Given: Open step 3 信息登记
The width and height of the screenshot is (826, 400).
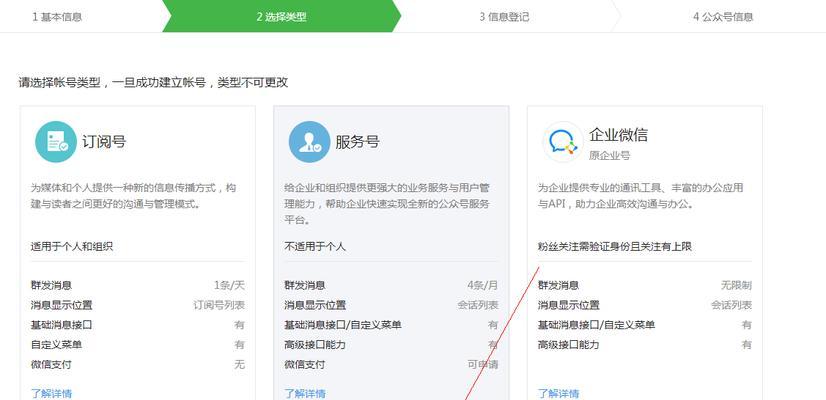Looking at the screenshot, I should pyautogui.click(x=504, y=17).
